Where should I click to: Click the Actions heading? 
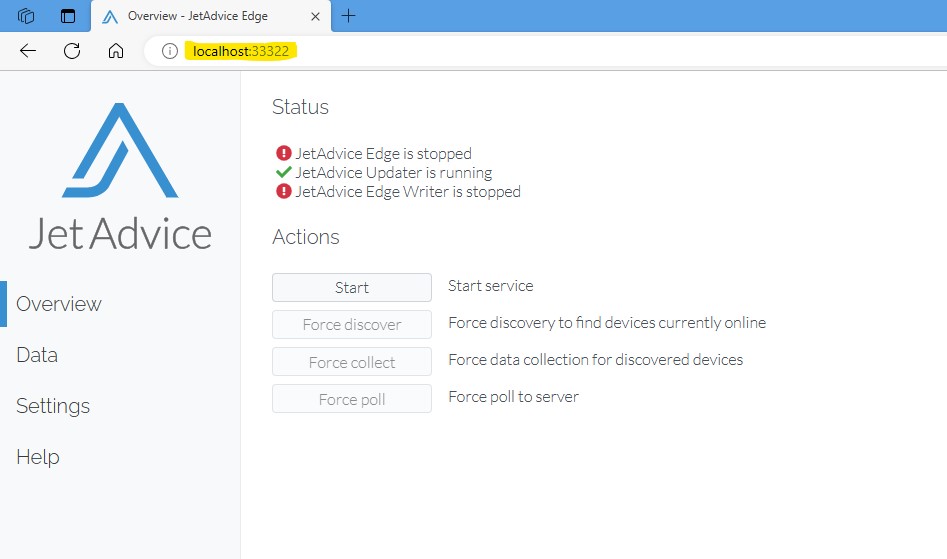306,237
